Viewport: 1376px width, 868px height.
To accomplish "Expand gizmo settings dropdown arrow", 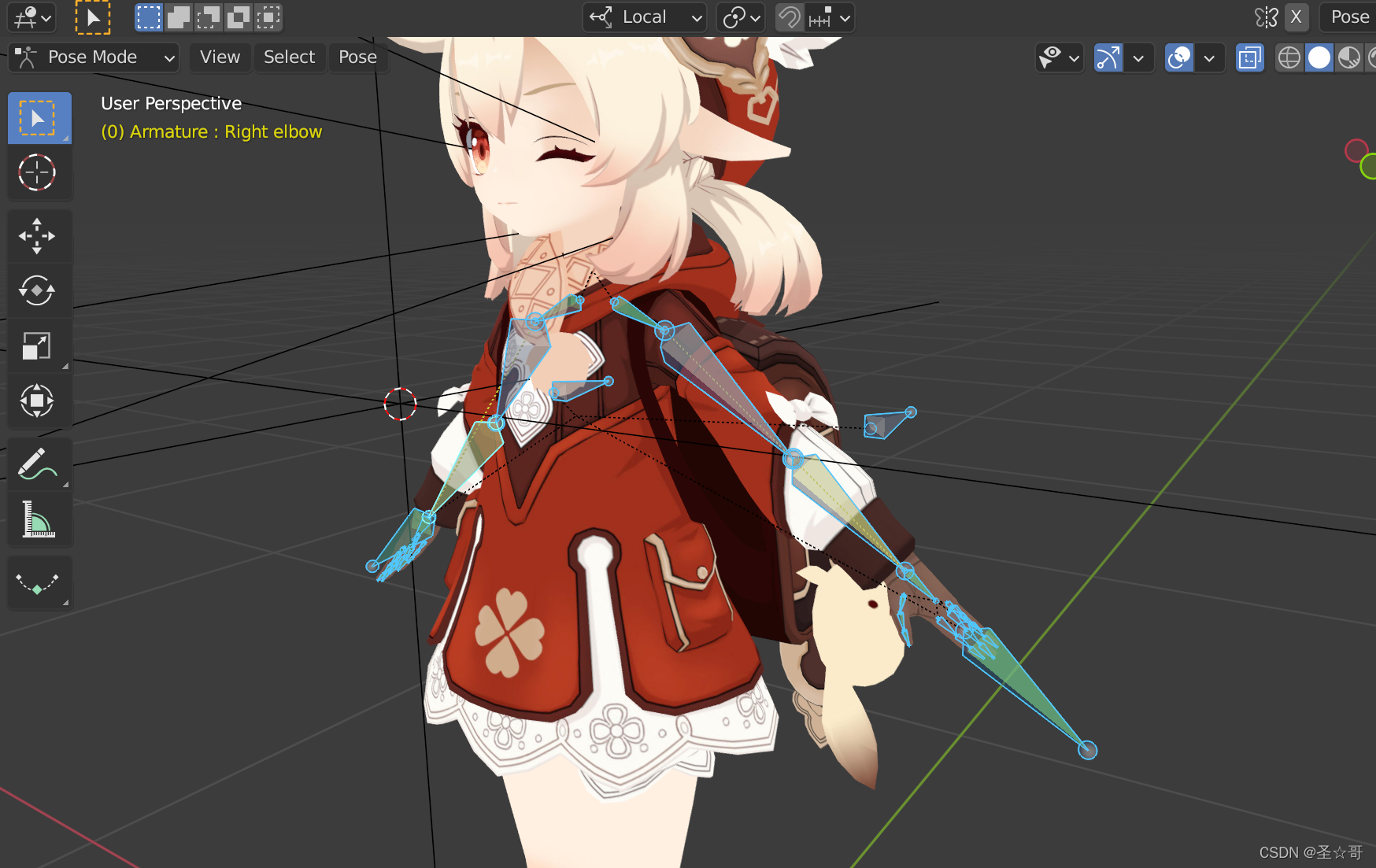I will click(x=1138, y=57).
